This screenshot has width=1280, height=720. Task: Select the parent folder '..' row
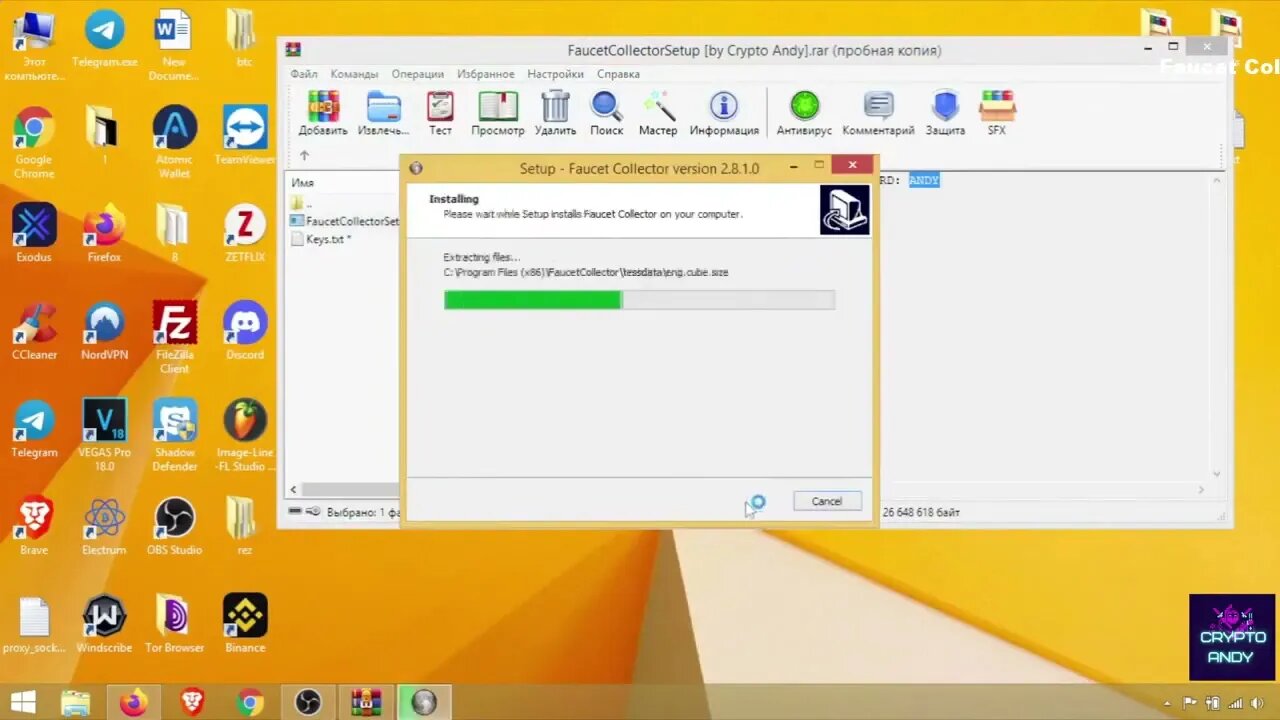click(301, 203)
